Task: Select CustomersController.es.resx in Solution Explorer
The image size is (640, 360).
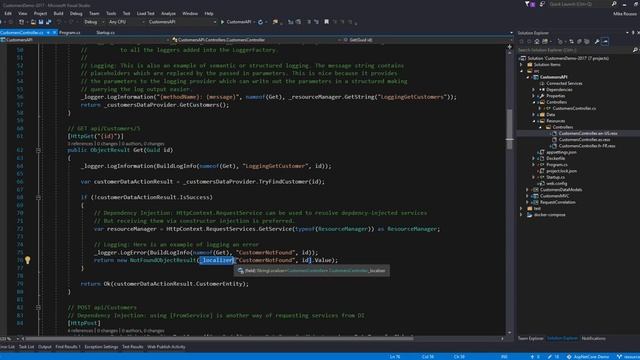Action: click(x=584, y=140)
